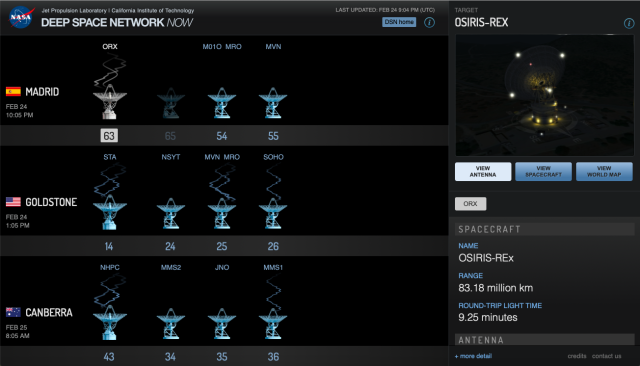
Task: Switch to View World Map tab
Action: 604,171
